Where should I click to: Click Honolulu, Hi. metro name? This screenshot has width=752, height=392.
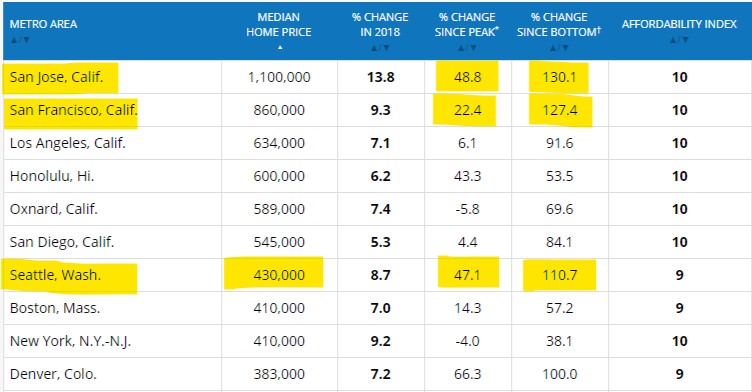point(52,176)
